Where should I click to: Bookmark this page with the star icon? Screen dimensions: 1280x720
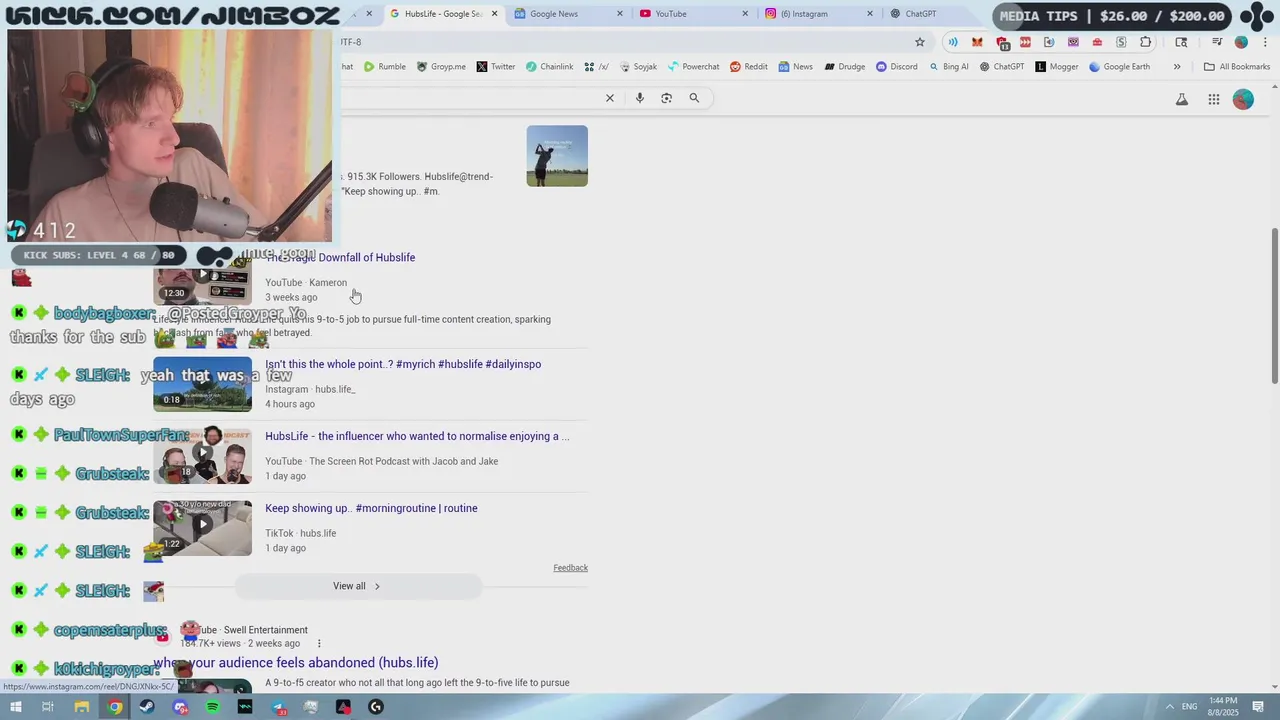point(920,42)
